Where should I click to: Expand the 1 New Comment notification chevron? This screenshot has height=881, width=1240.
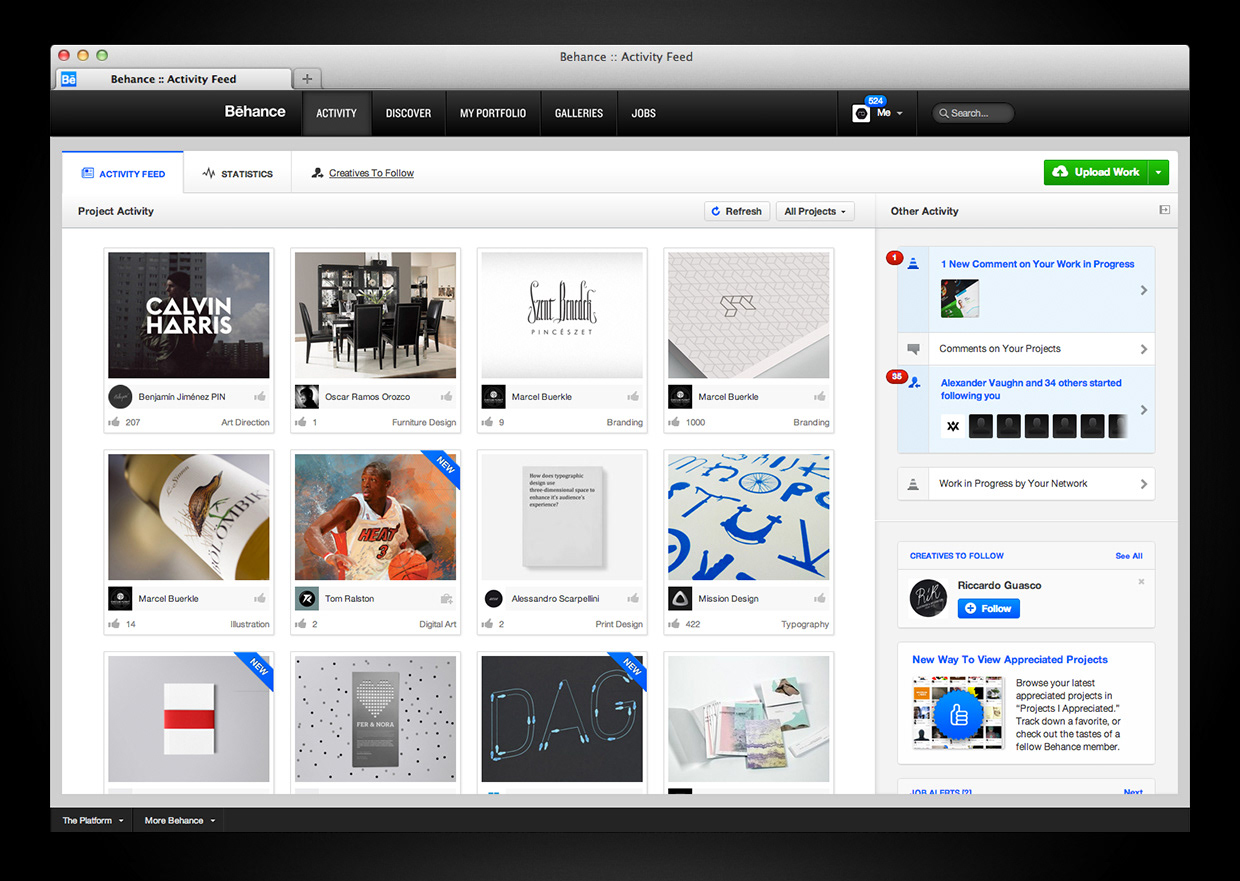(x=1144, y=290)
